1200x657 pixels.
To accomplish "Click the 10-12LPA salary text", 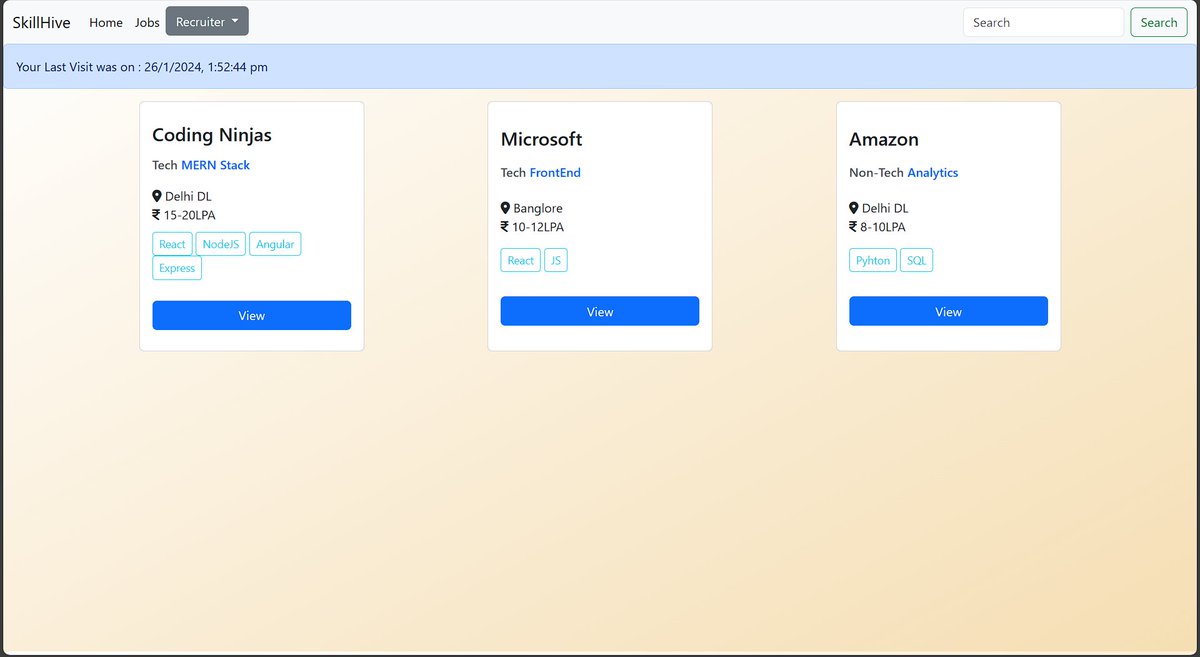I will (538, 227).
